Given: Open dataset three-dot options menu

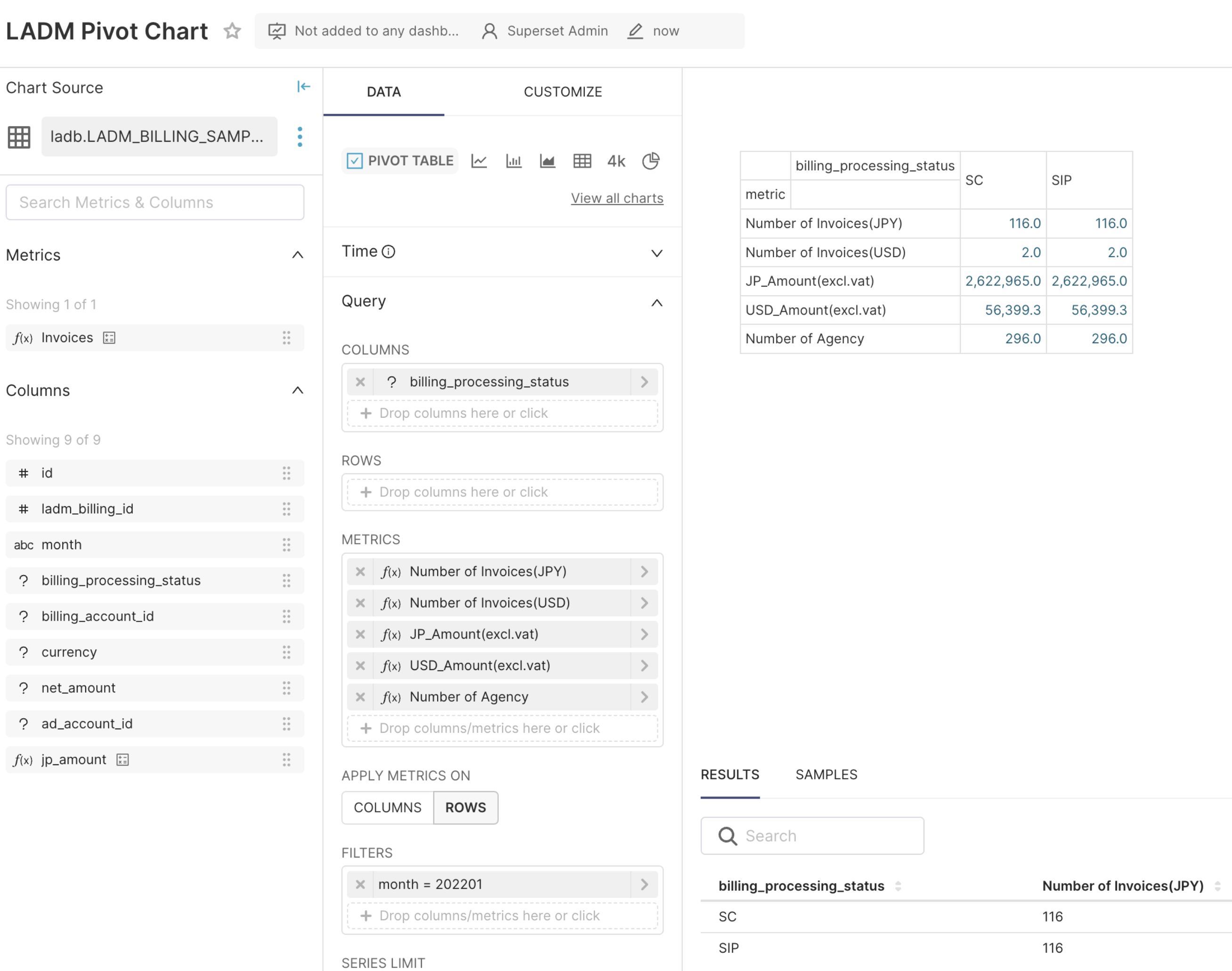Looking at the screenshot, I should 300,137.
